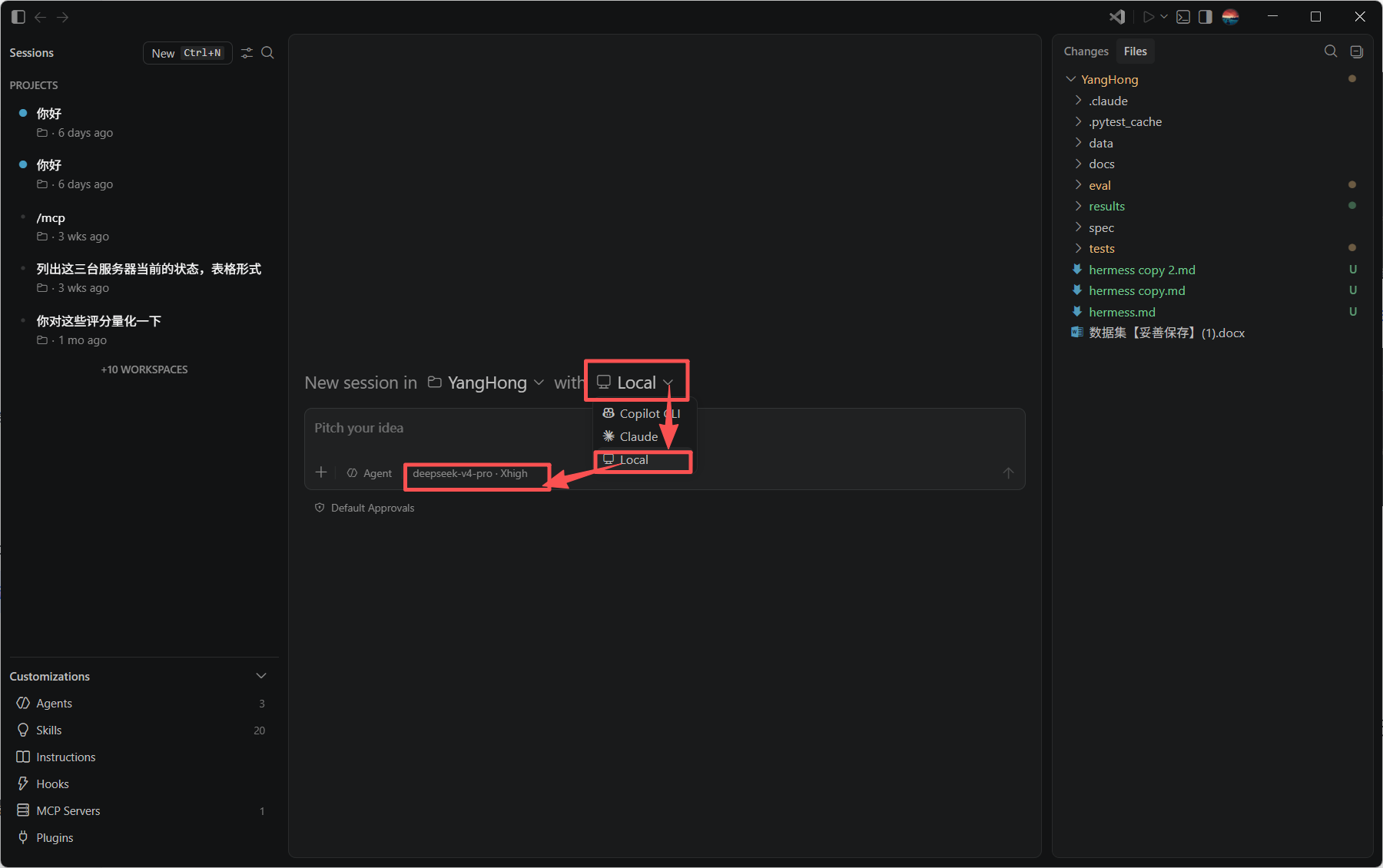
Task: Start a new session with New button
Action: [187, 53]
